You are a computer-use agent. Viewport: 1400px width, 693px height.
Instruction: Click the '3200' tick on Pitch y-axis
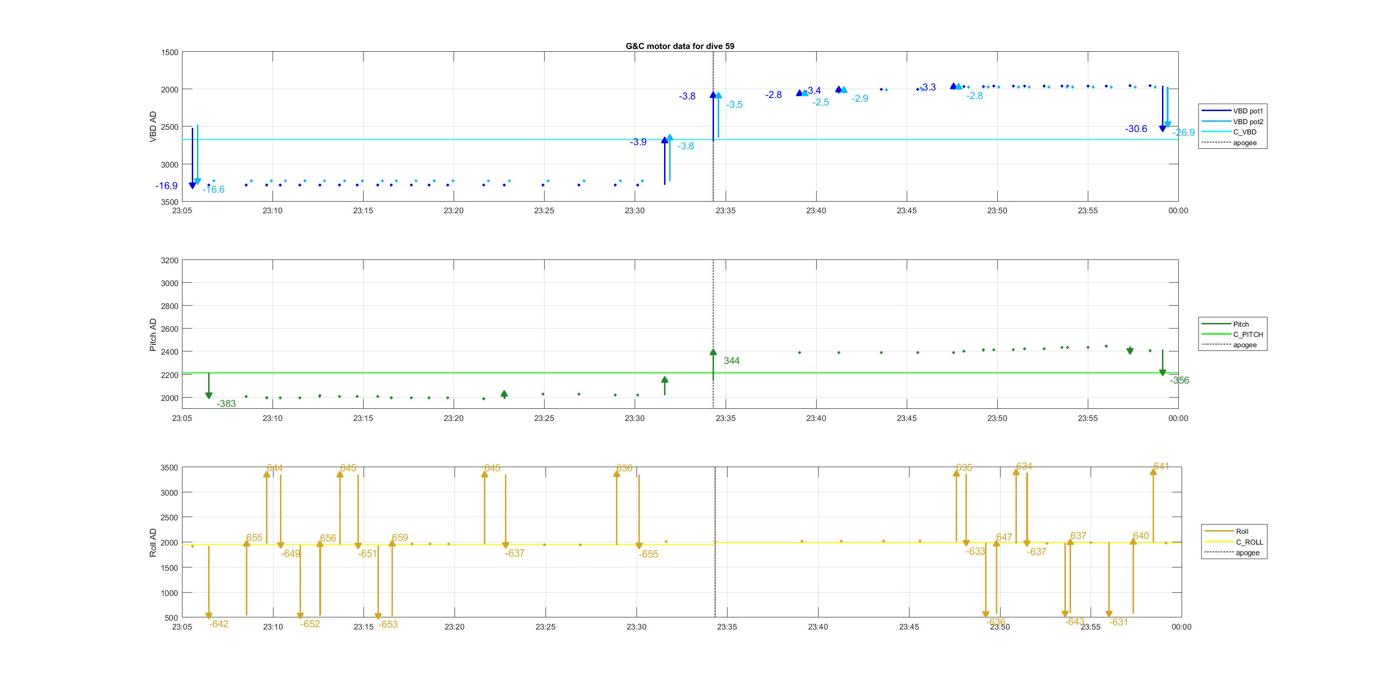[x=170, y=261]
